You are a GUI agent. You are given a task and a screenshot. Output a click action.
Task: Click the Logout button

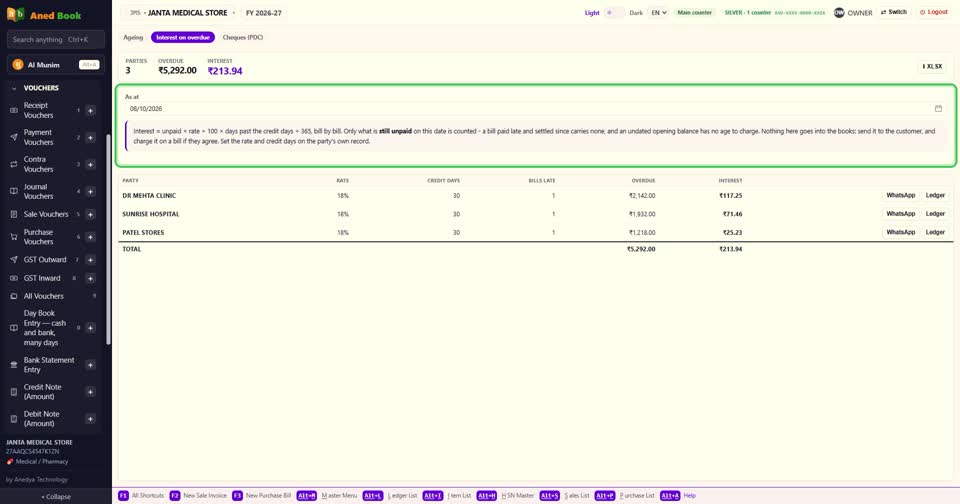934,12
